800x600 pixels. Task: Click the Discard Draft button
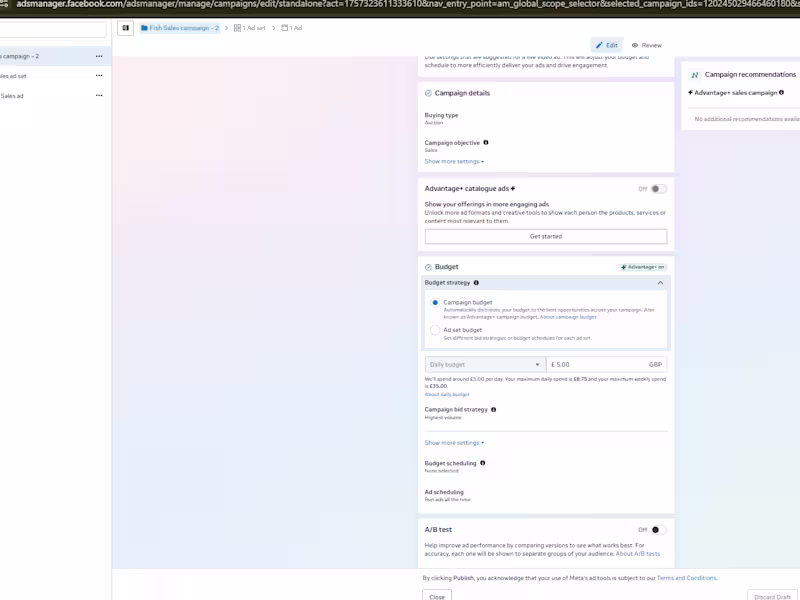click(772, 596)
